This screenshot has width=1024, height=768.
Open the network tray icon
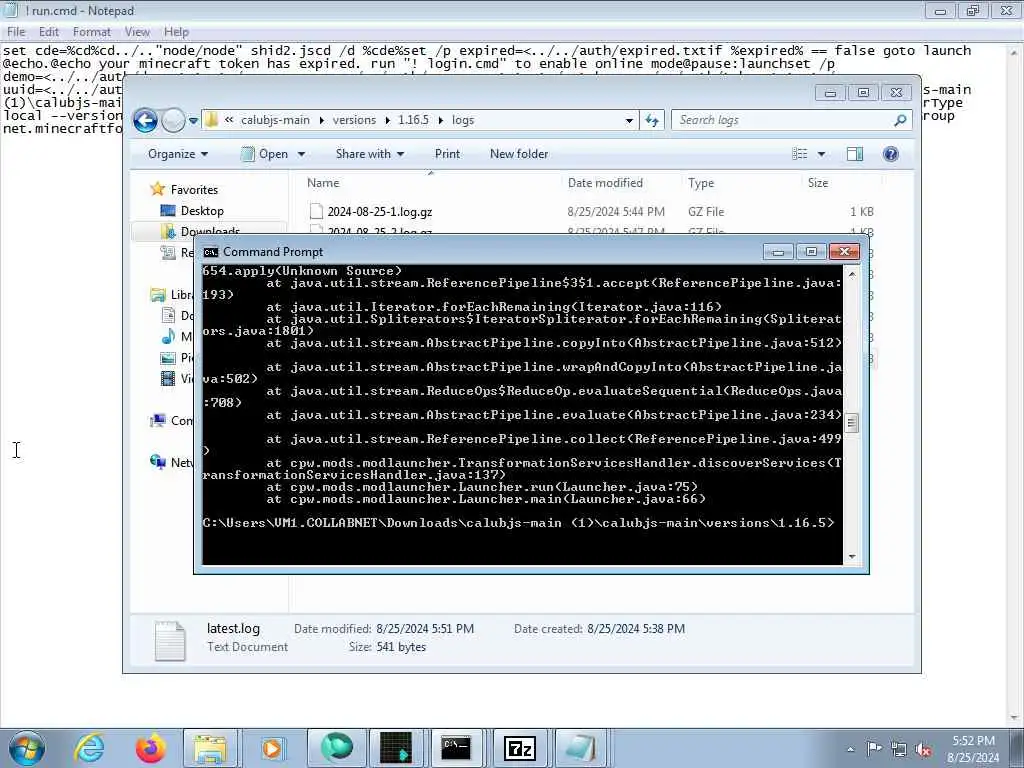899,750
